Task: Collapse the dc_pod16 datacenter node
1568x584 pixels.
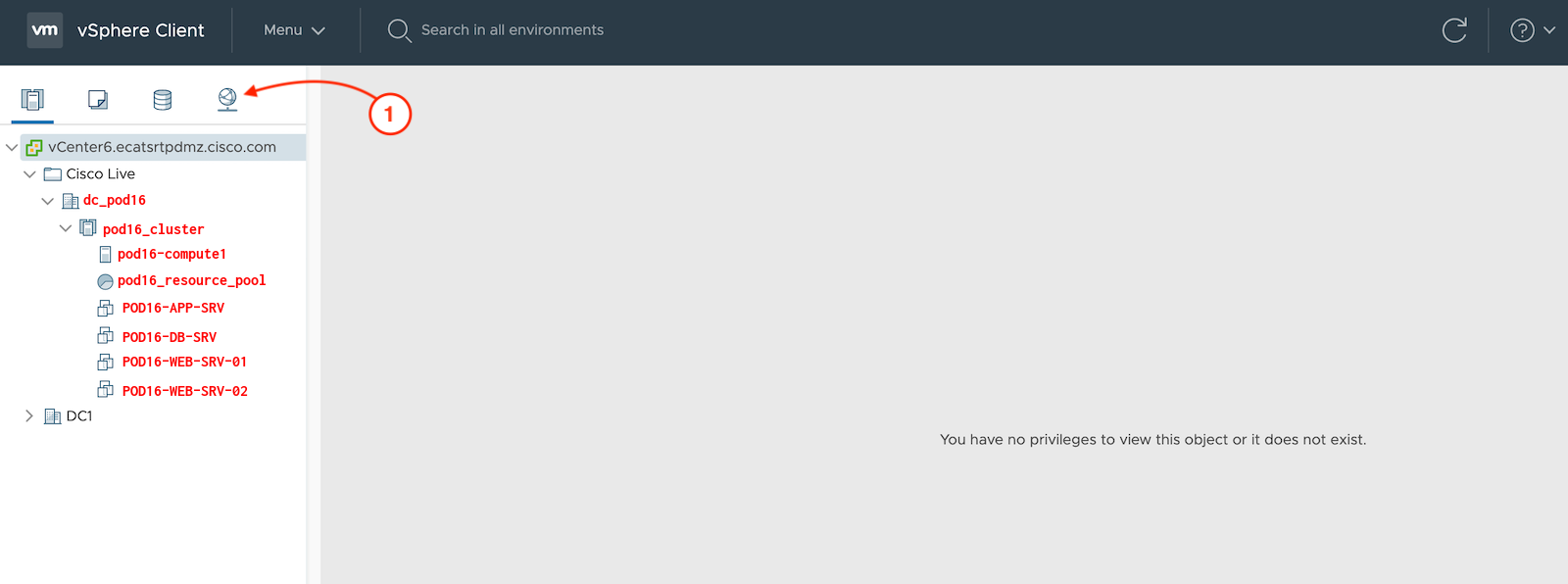Action: (x=47, y=201)
